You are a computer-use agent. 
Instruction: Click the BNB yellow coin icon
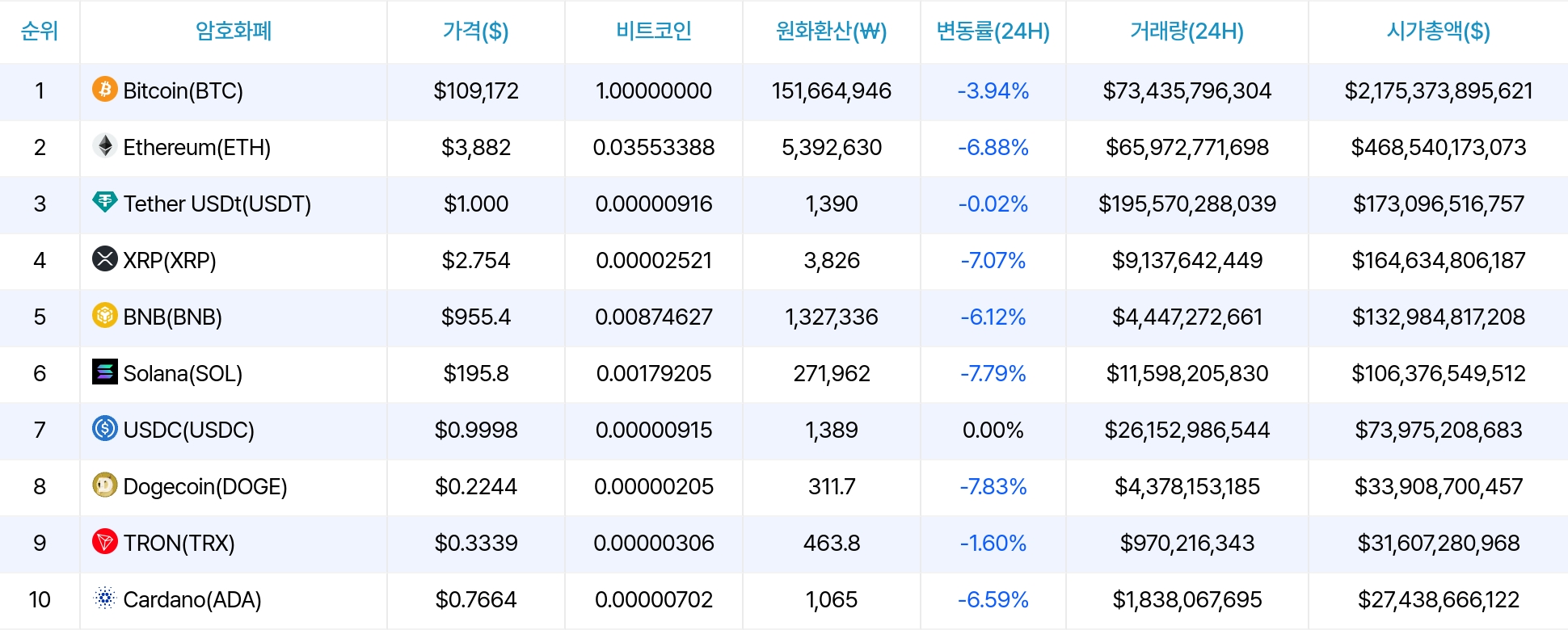pyautogui.click(x=105, y=315)
